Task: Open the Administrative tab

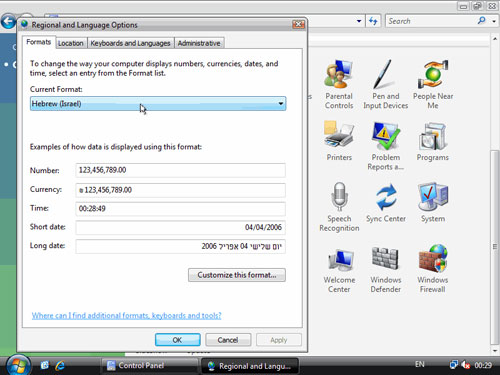Action: pyautogui.click(x=199, y=43)
